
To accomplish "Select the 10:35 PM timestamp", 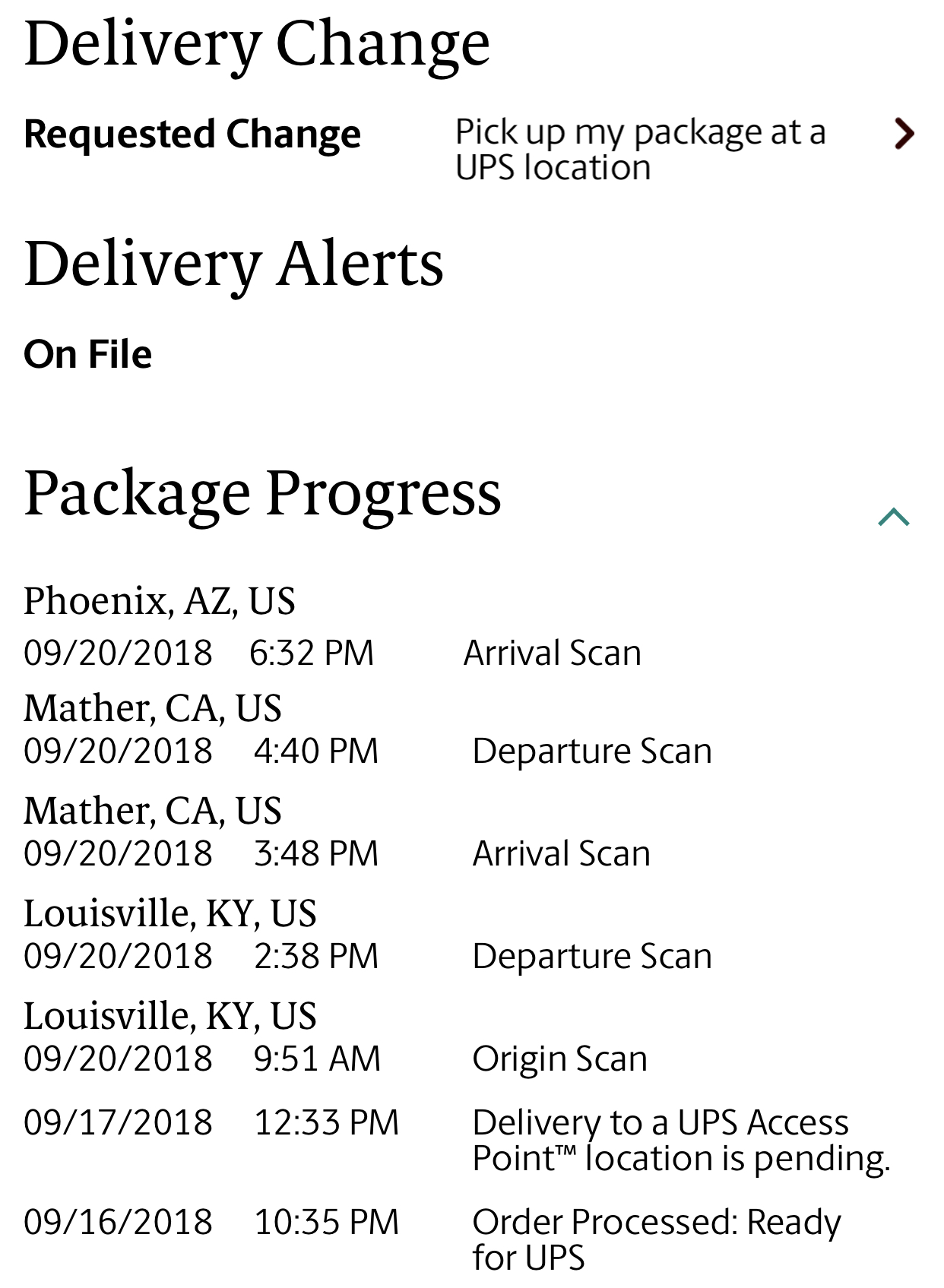I will (x=327, y=1223).
